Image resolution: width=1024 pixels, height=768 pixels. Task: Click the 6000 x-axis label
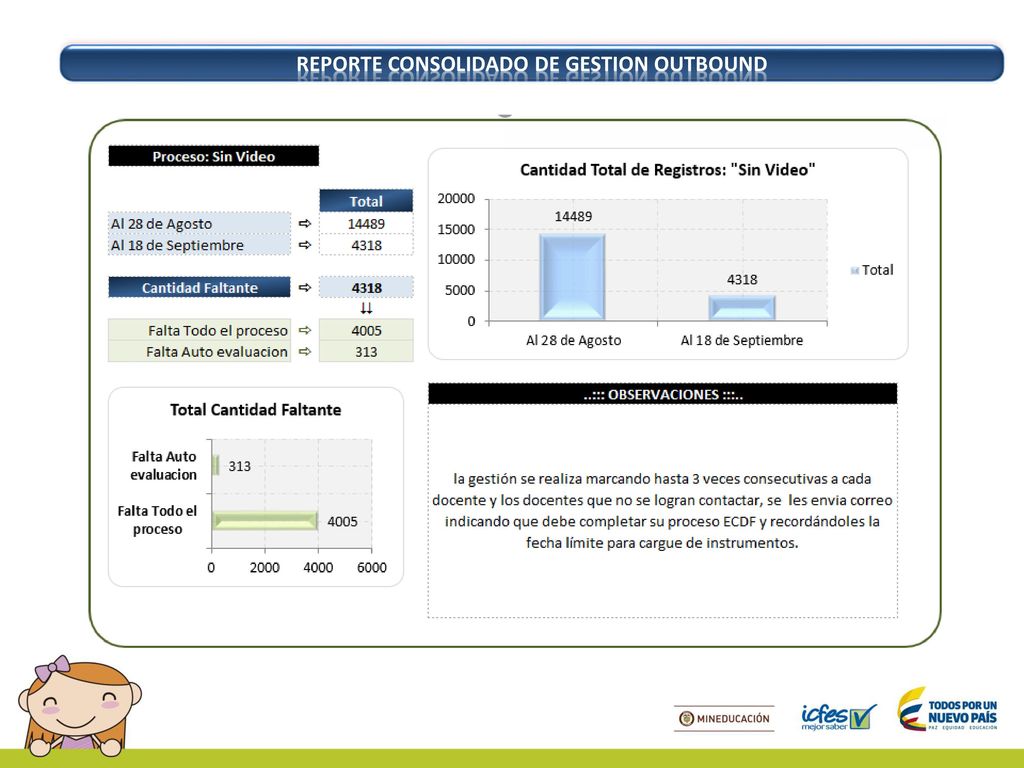coord(372,568)
